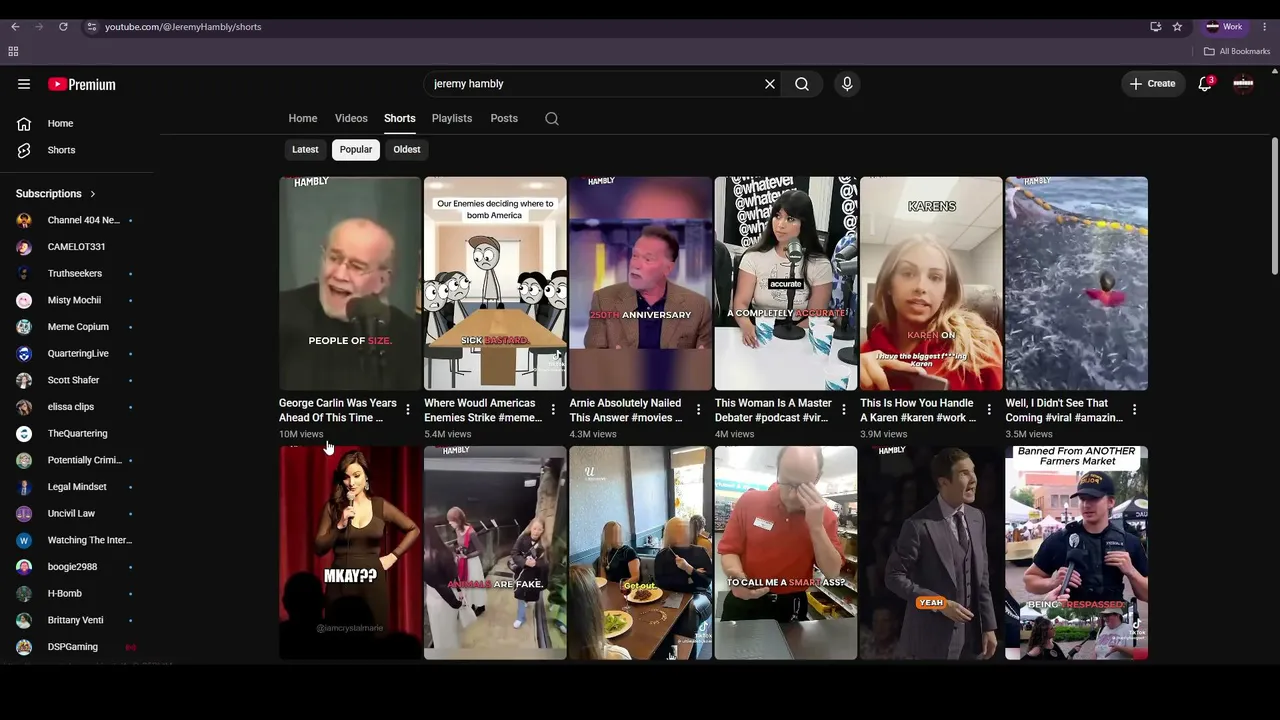Switch to the channel Home tab
The height and width of the screenshot is (720, 1280).
[x=303, y=118]
